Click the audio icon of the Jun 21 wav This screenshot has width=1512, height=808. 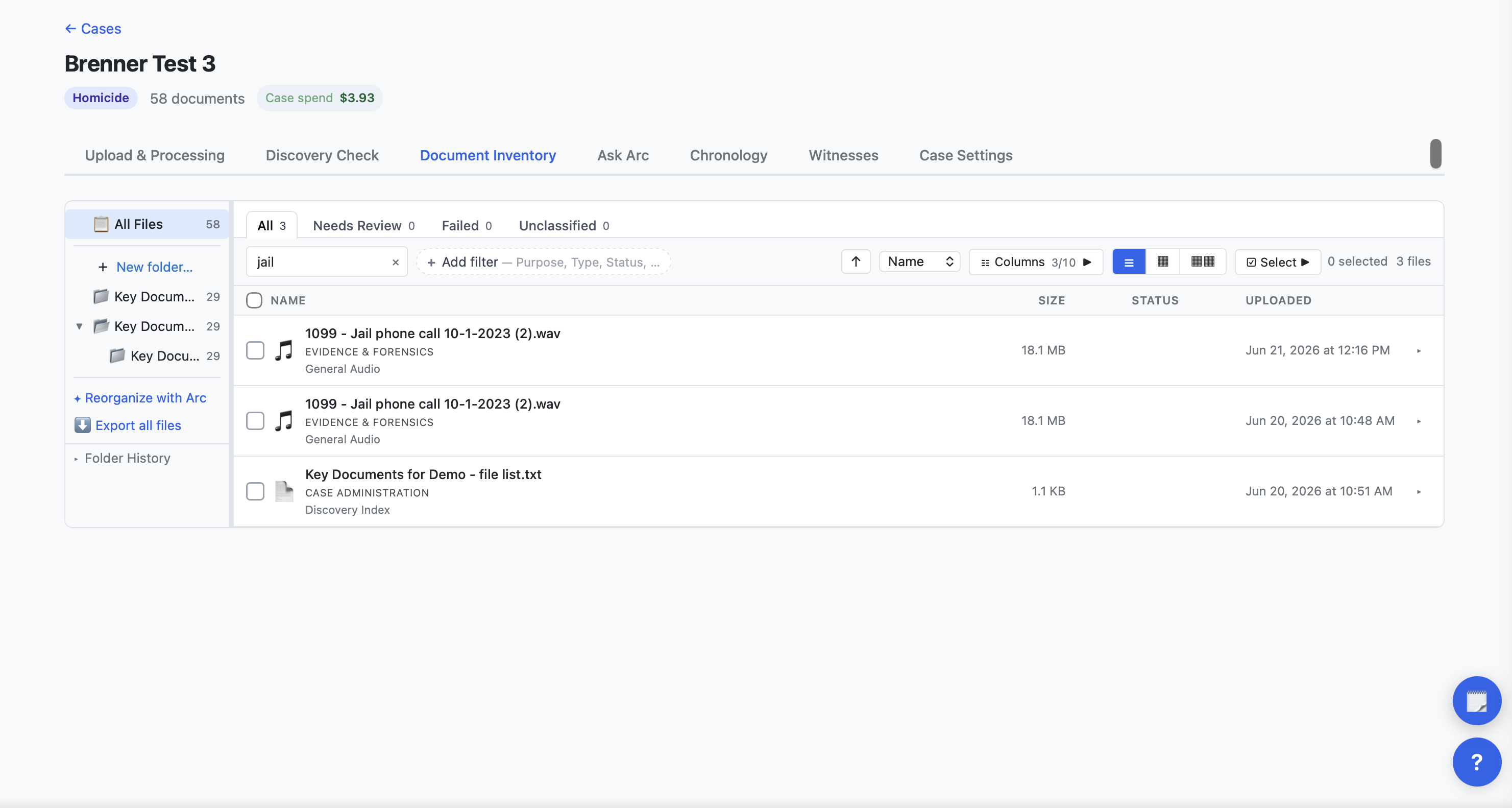(284, 350)
